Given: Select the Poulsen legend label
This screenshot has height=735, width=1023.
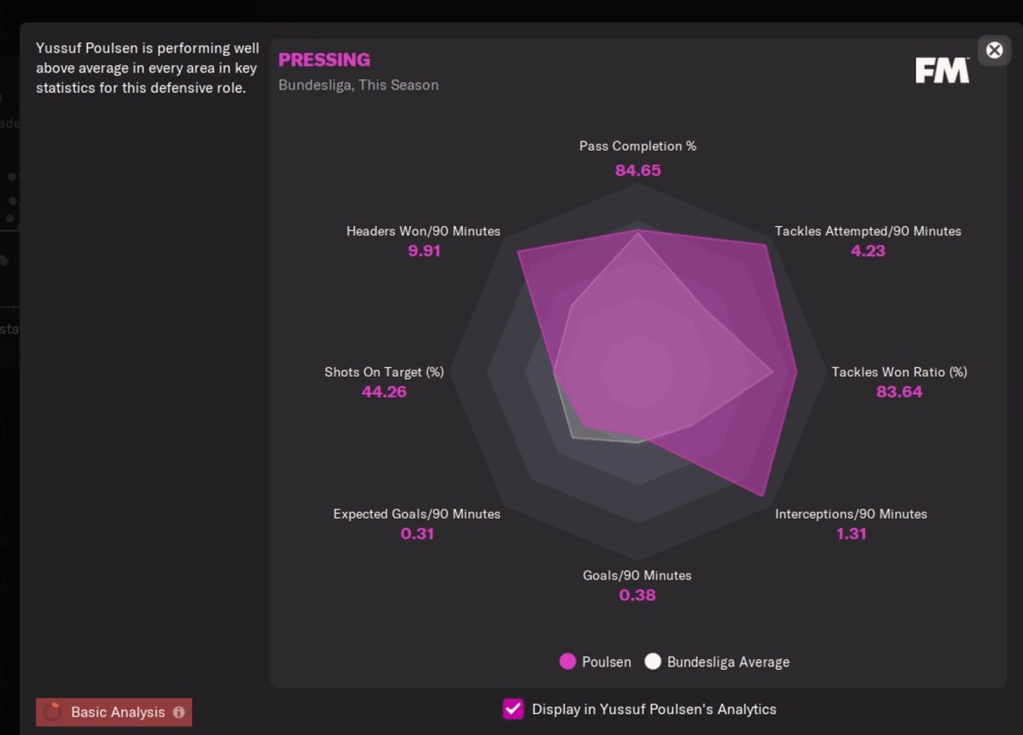Looking at the screenshot, I should coord(606,662).
